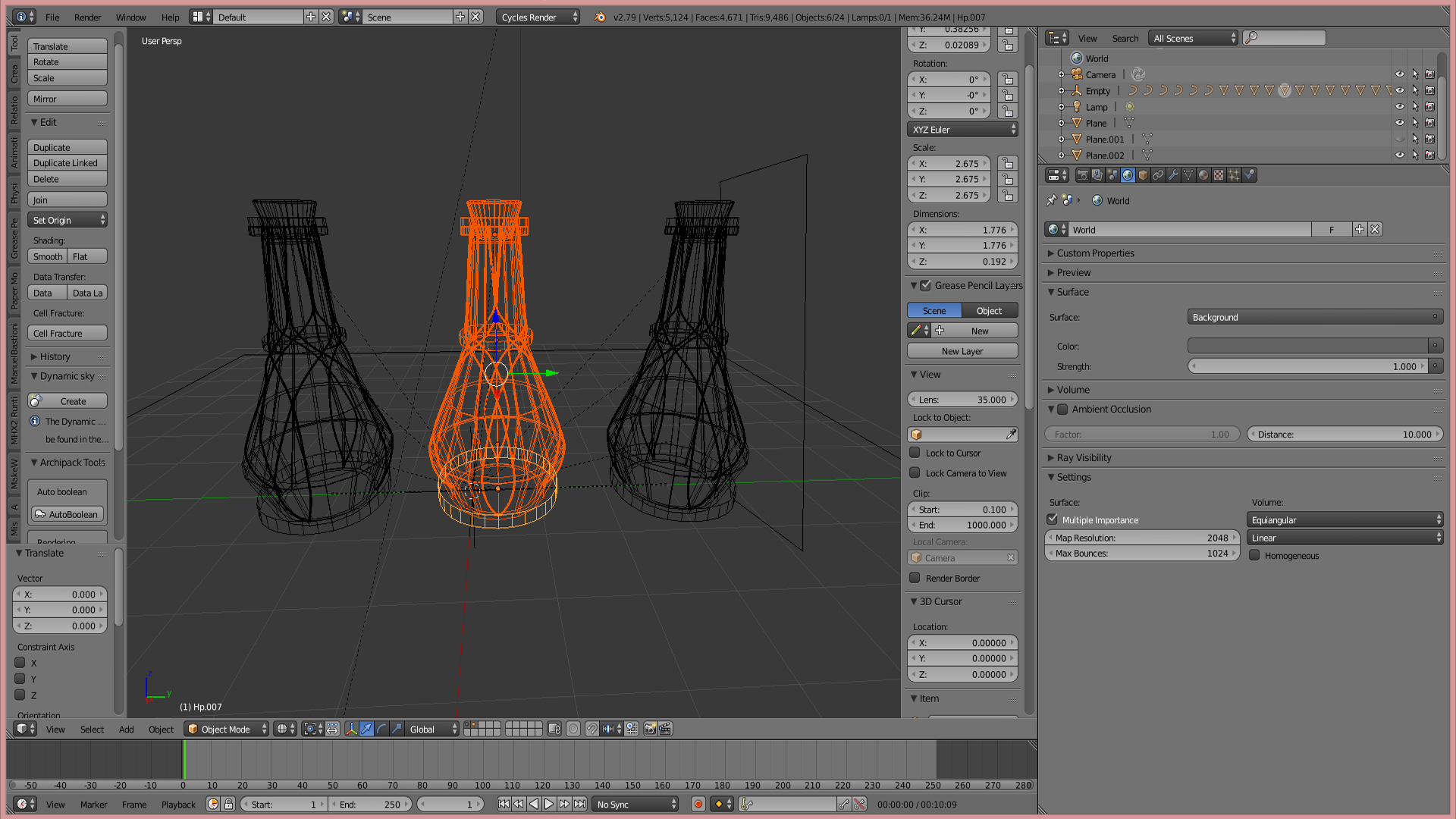Screen dimensions: 1456x819
Task: Toggle visibility of Lamp in outliner
Action: tap(1398, 106)
